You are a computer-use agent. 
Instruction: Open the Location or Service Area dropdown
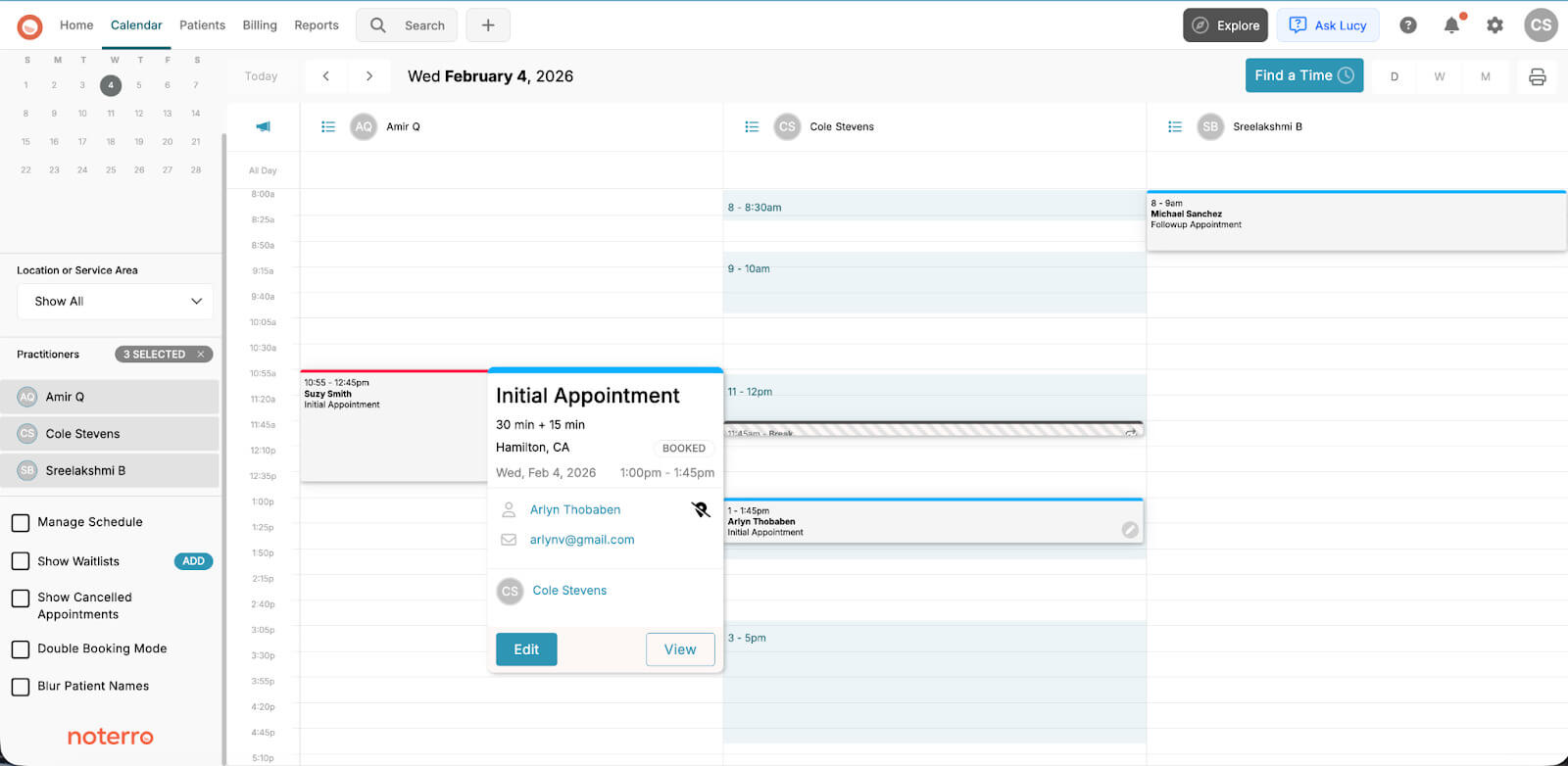(114, 301)
